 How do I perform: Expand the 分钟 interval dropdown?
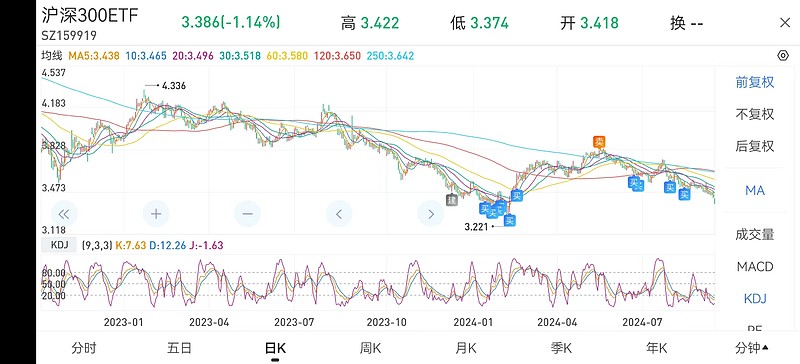(x=752, y=348)
